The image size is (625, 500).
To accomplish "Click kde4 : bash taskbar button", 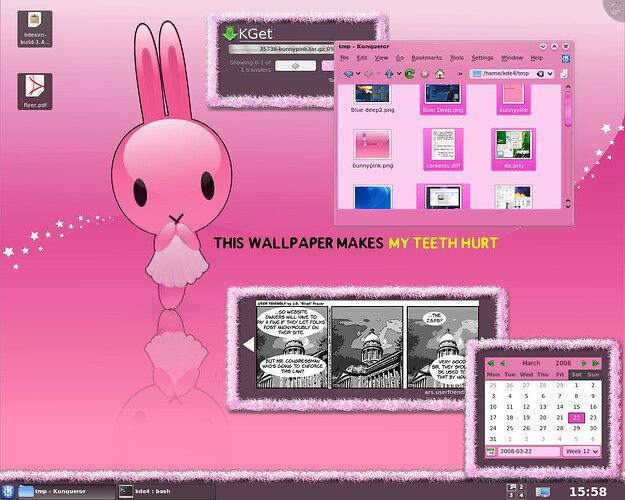I will pyautogui.click(x=166, y=491).
